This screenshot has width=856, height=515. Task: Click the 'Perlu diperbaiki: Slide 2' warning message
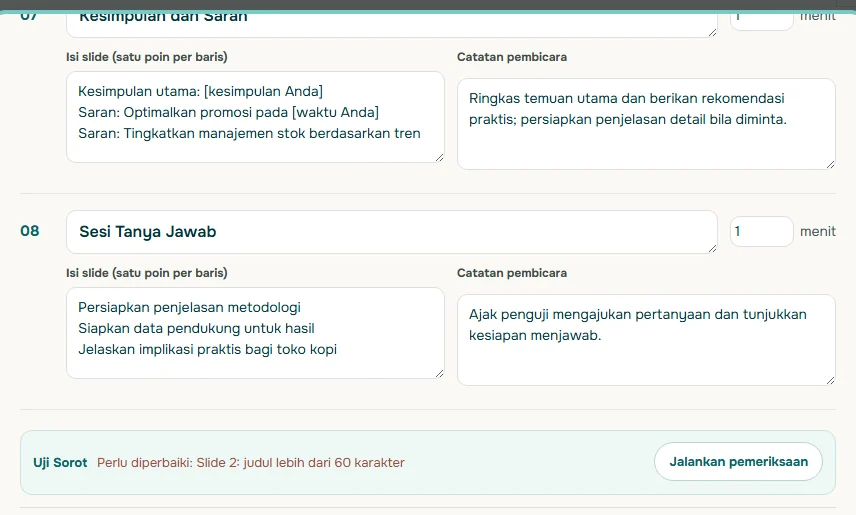(251, 463)
